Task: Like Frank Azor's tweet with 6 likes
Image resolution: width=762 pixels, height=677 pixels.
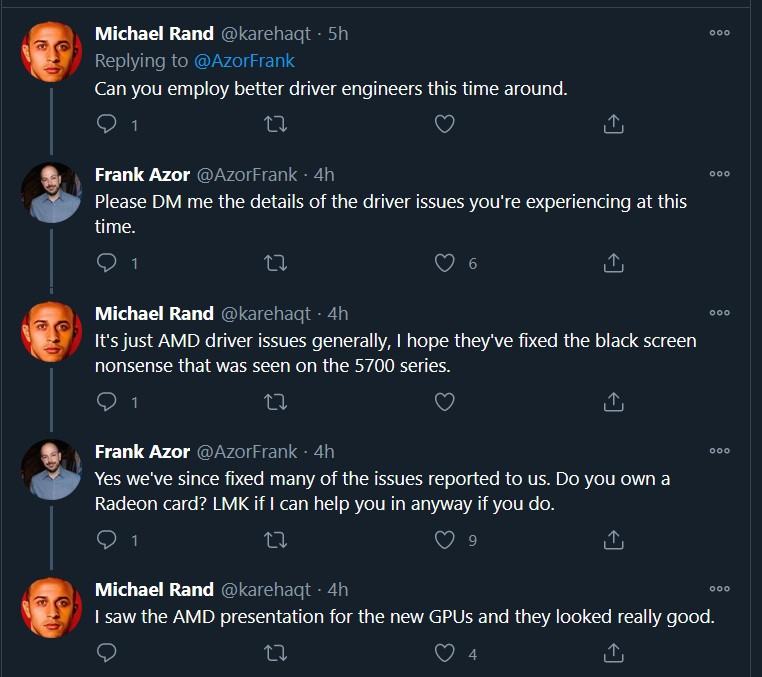Action: pyautogui.click(x=445, y=263)
